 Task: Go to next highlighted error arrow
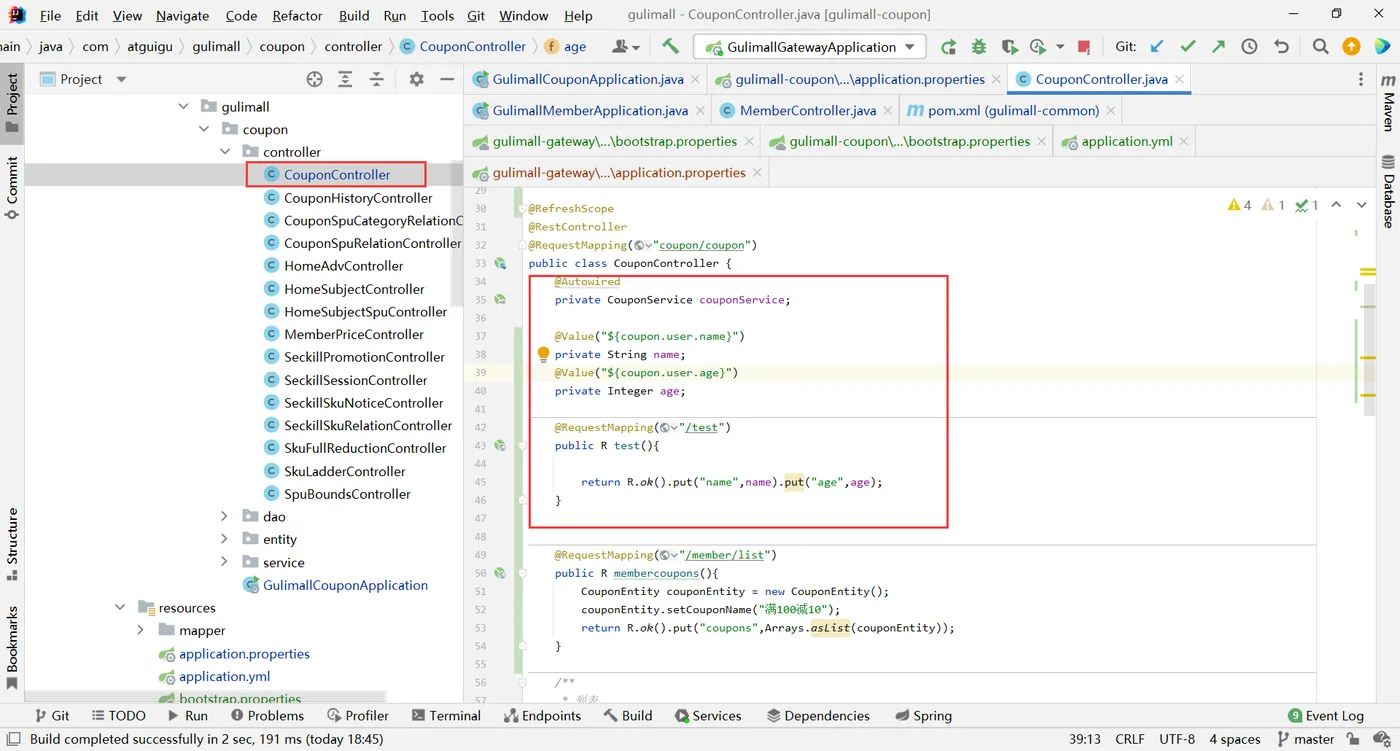tap(1361, 205)
